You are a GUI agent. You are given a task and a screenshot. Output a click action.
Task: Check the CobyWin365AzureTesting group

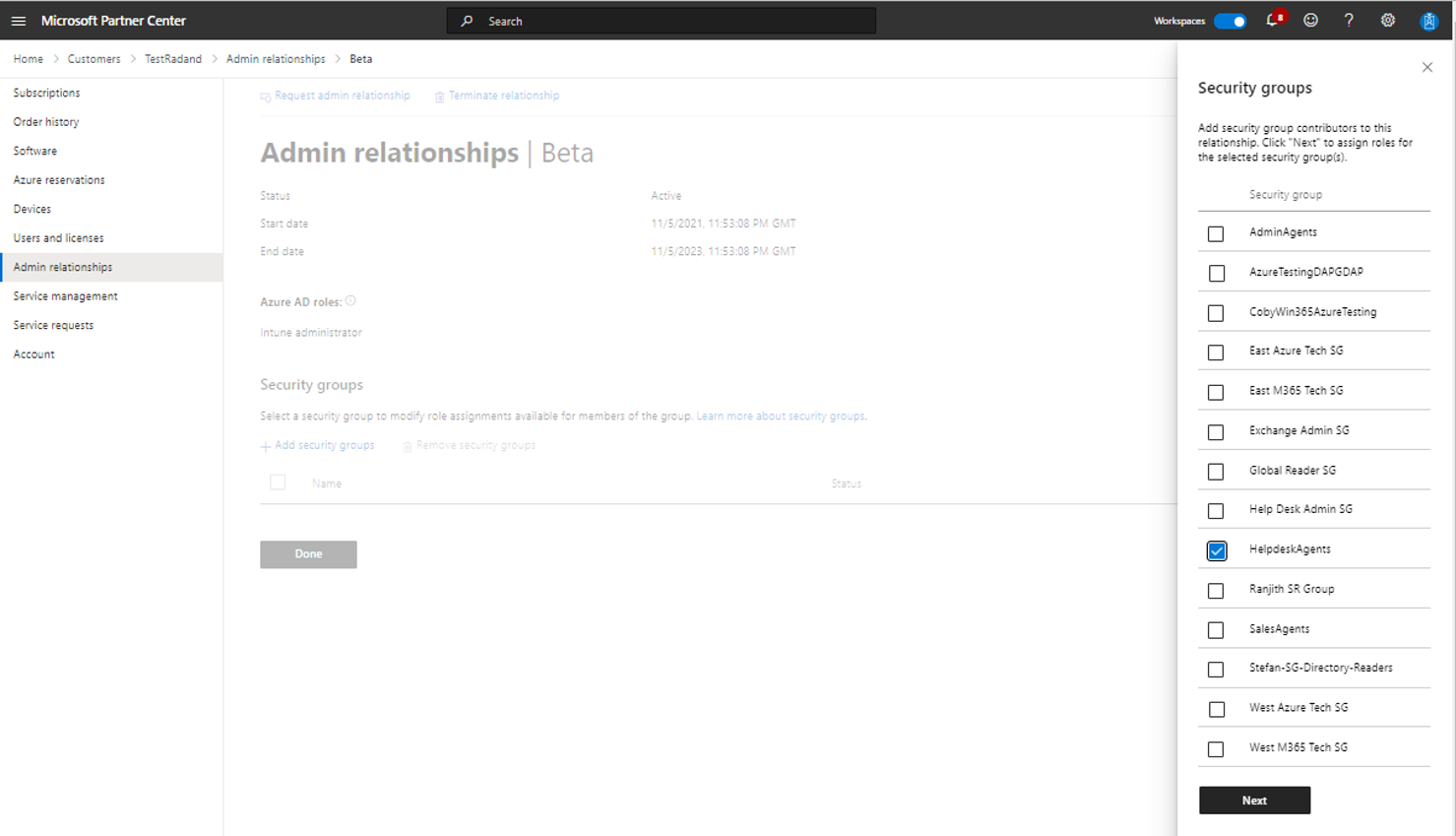(x=1216, y=313)
